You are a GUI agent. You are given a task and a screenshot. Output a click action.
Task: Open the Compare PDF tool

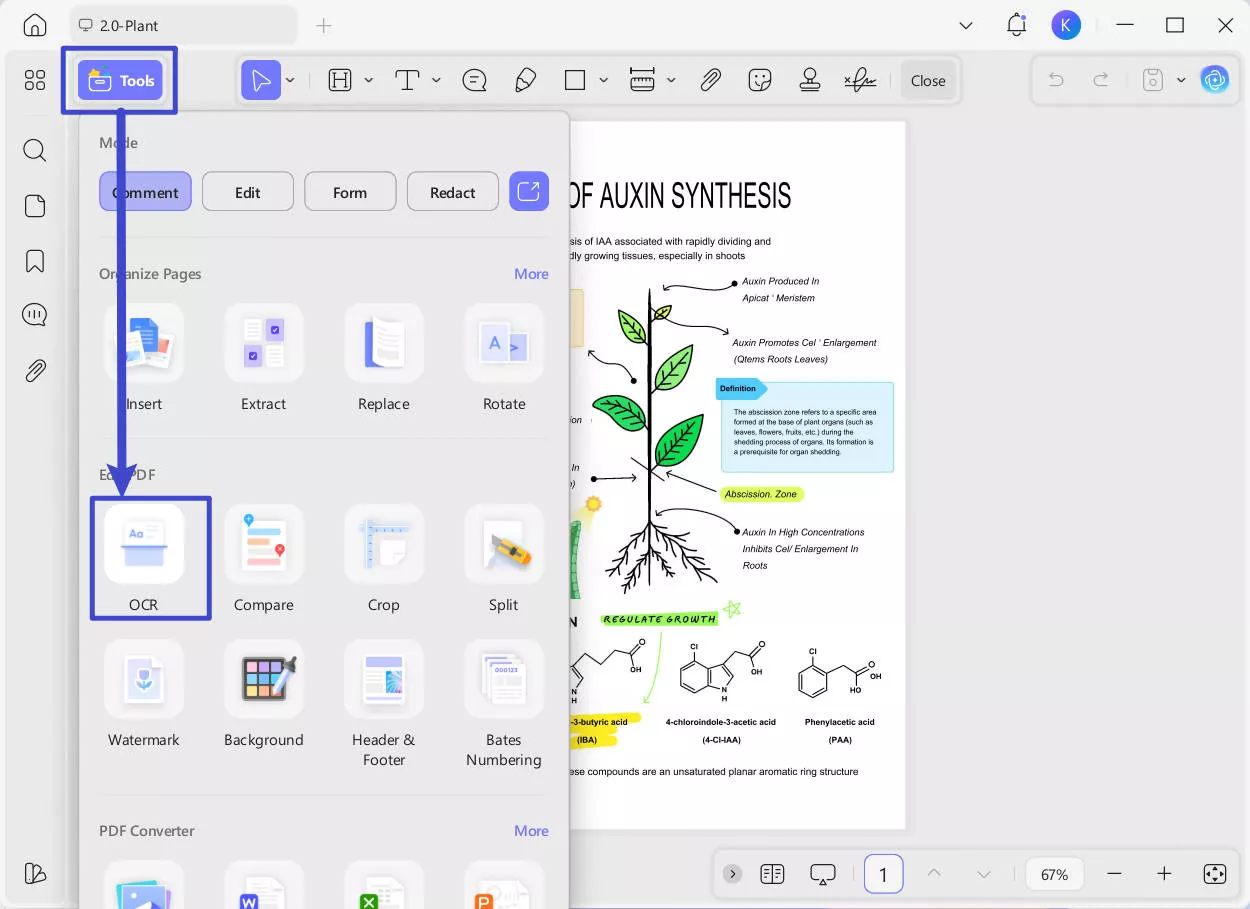click(264, 545)
